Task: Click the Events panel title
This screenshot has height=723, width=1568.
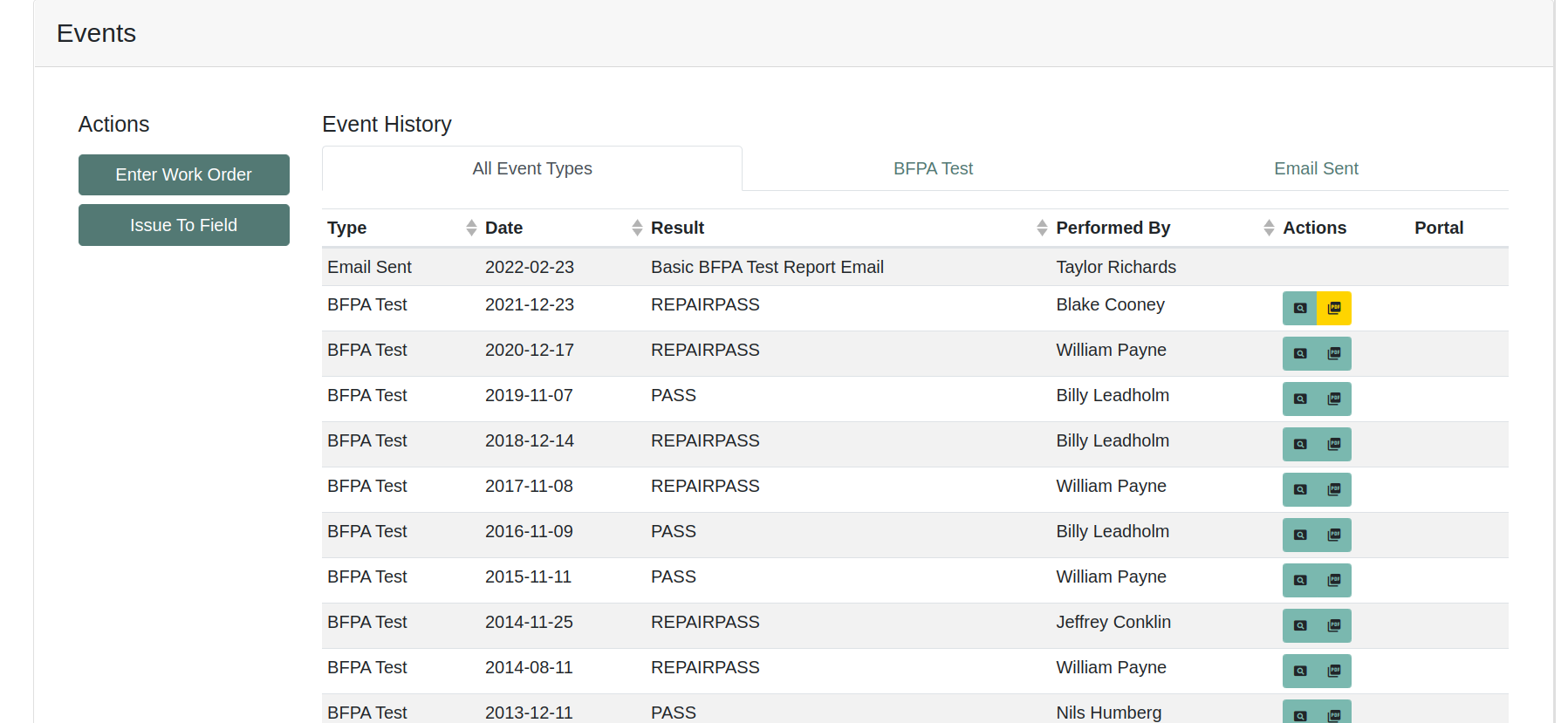Action: (x=96, y=33)
